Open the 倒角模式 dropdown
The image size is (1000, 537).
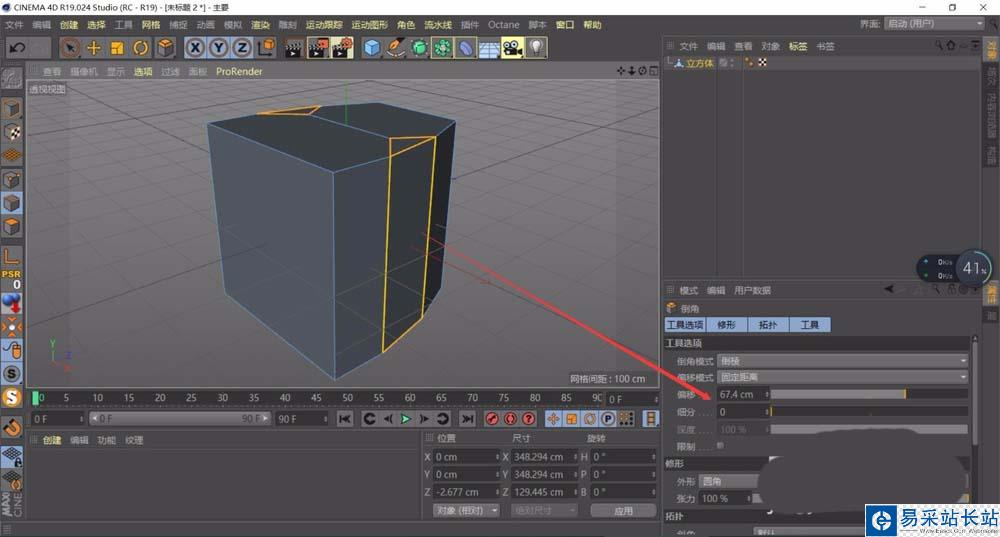[842, 361]
